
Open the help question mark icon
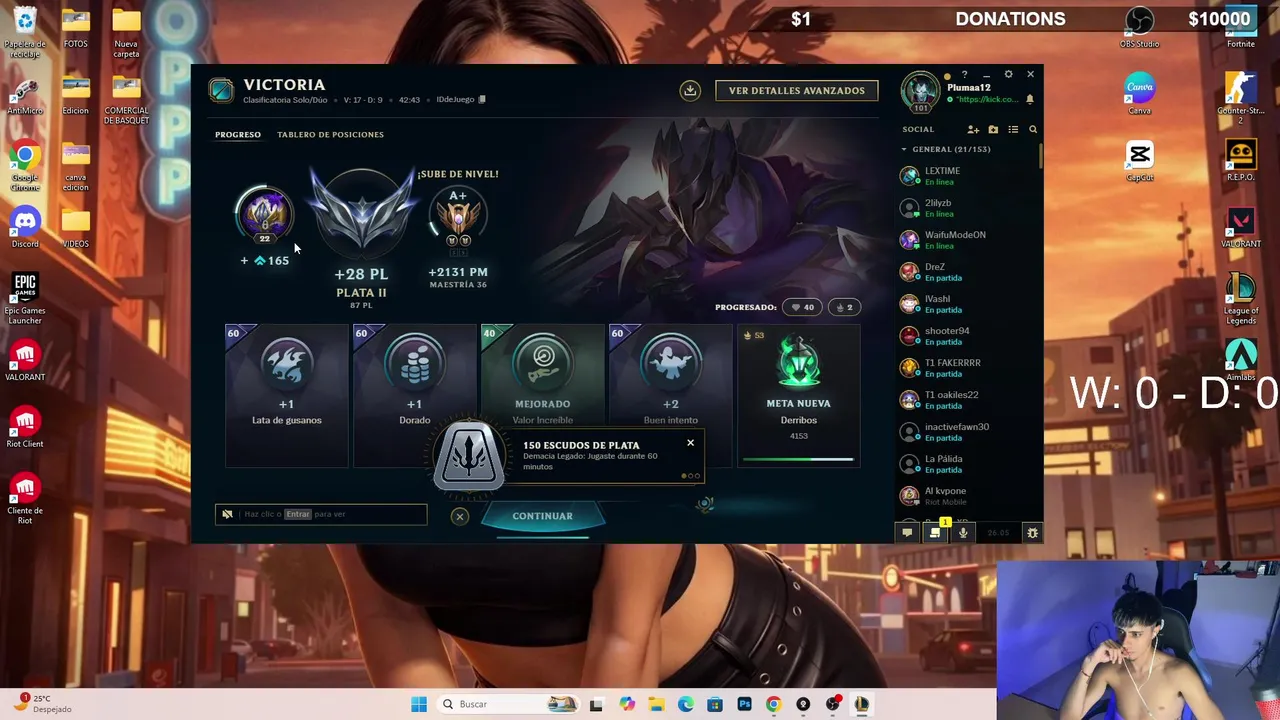click(965, 74)
